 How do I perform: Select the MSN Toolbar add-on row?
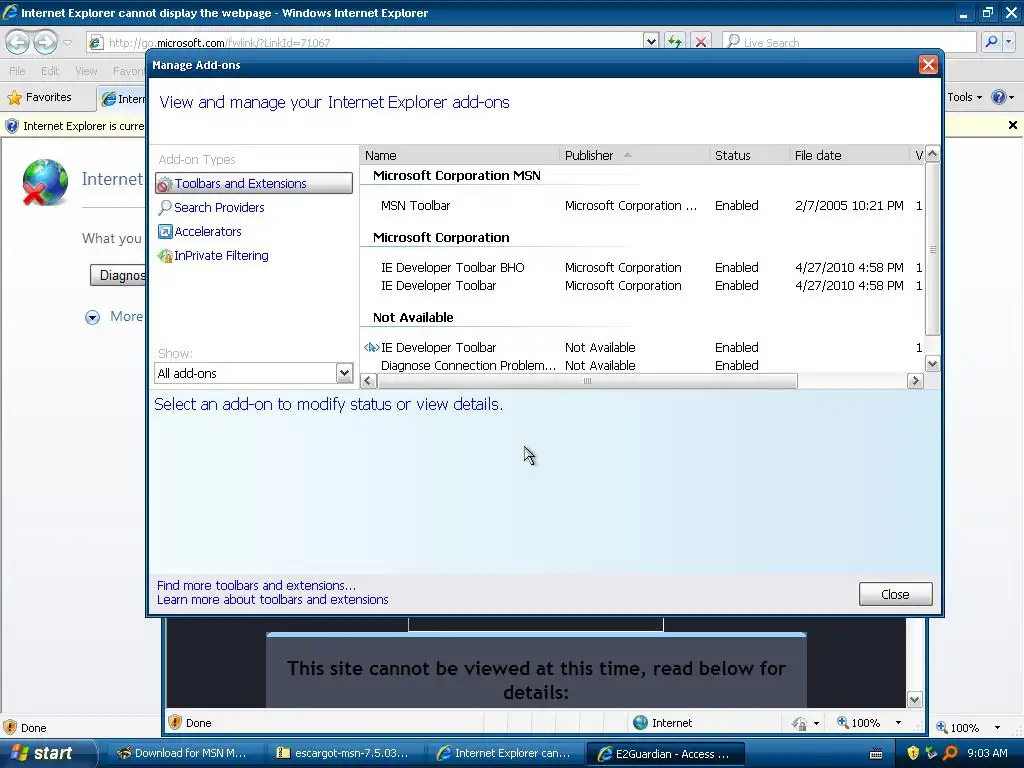click(643, 206)
